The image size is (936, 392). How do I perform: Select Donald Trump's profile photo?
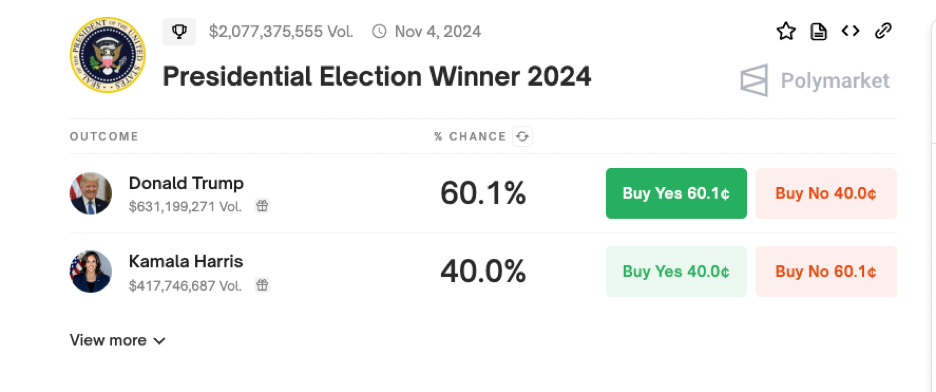pyautogui.click(x=91, y=193)
